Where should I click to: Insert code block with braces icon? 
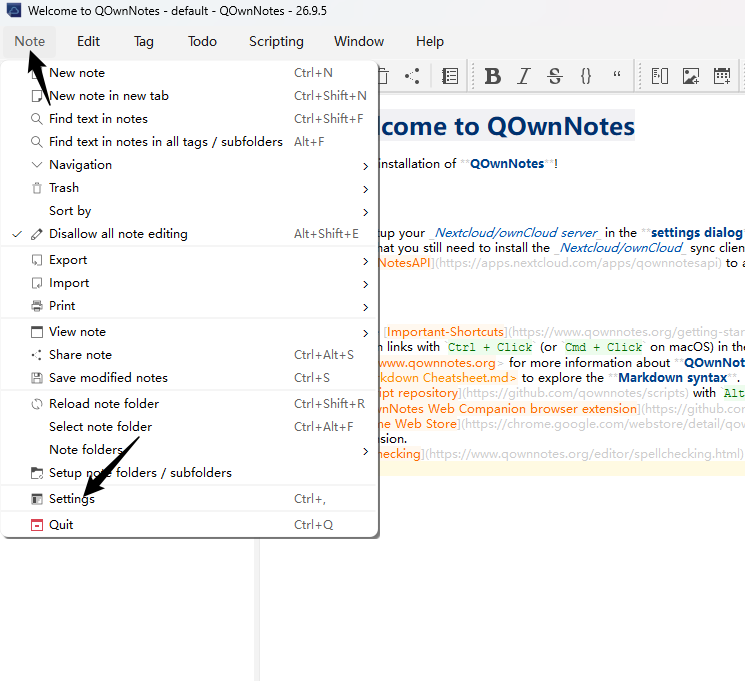coord(586,76)
